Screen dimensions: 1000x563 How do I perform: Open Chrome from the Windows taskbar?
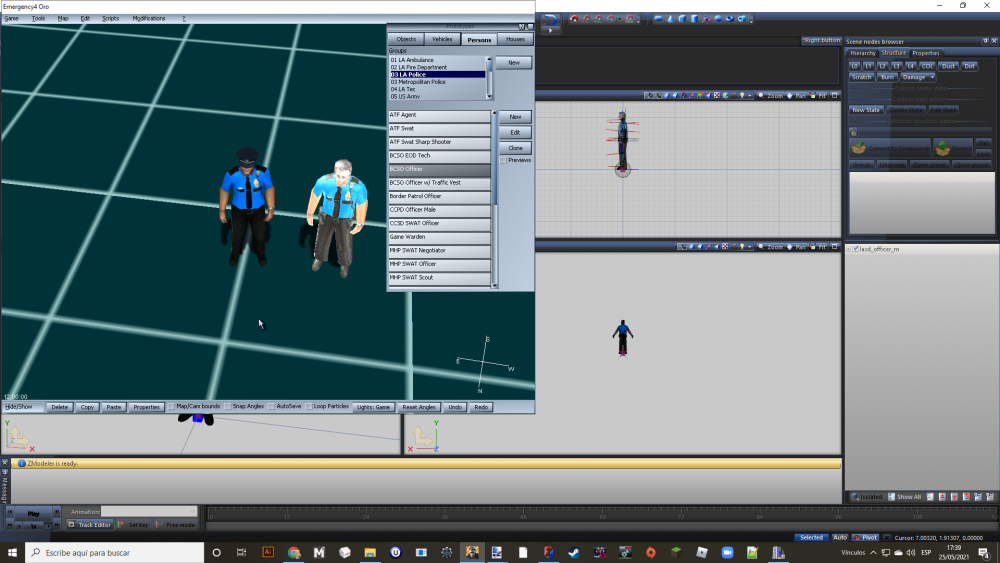coord(293,552)
